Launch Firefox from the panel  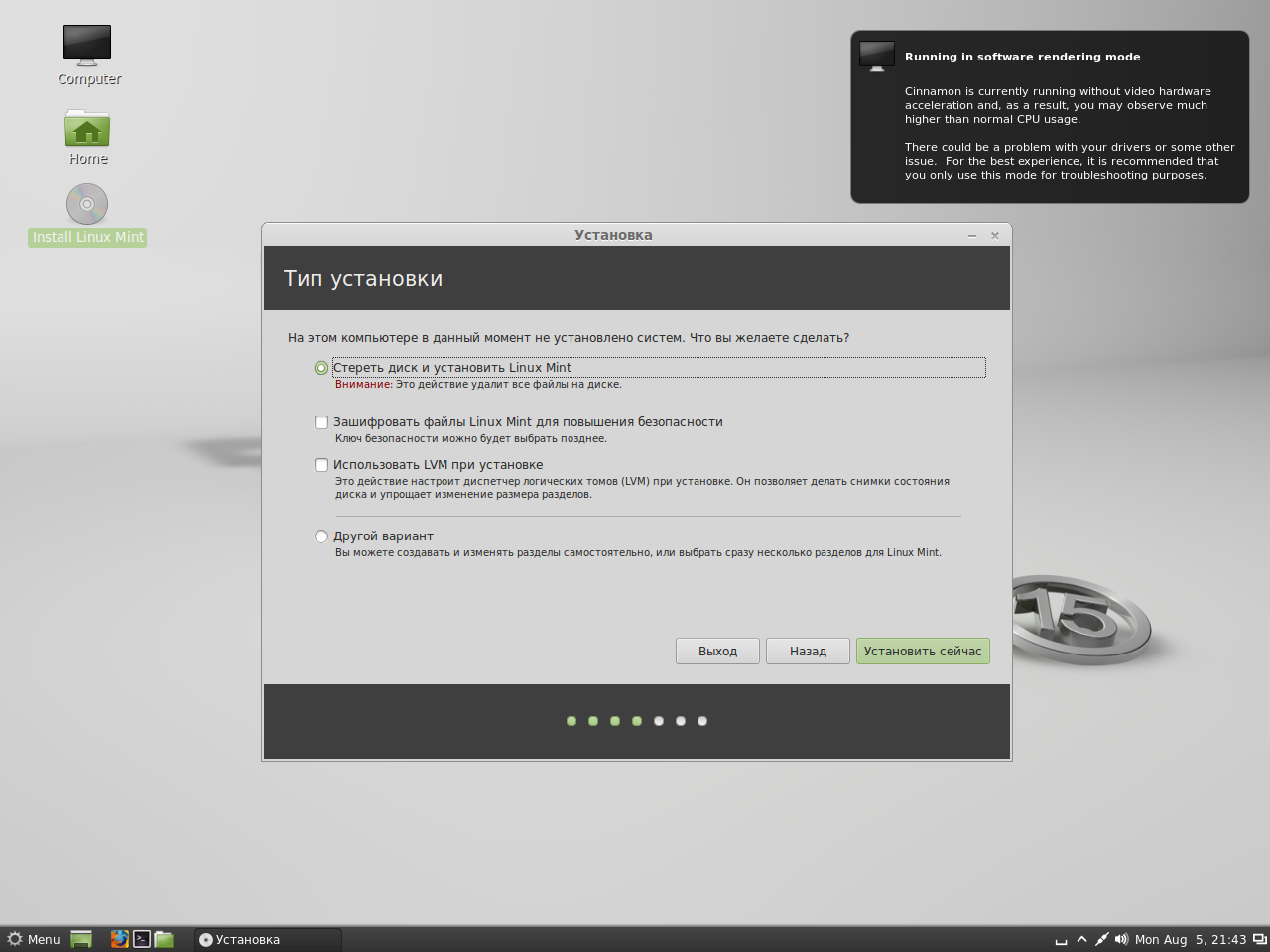tap(119, 939)
